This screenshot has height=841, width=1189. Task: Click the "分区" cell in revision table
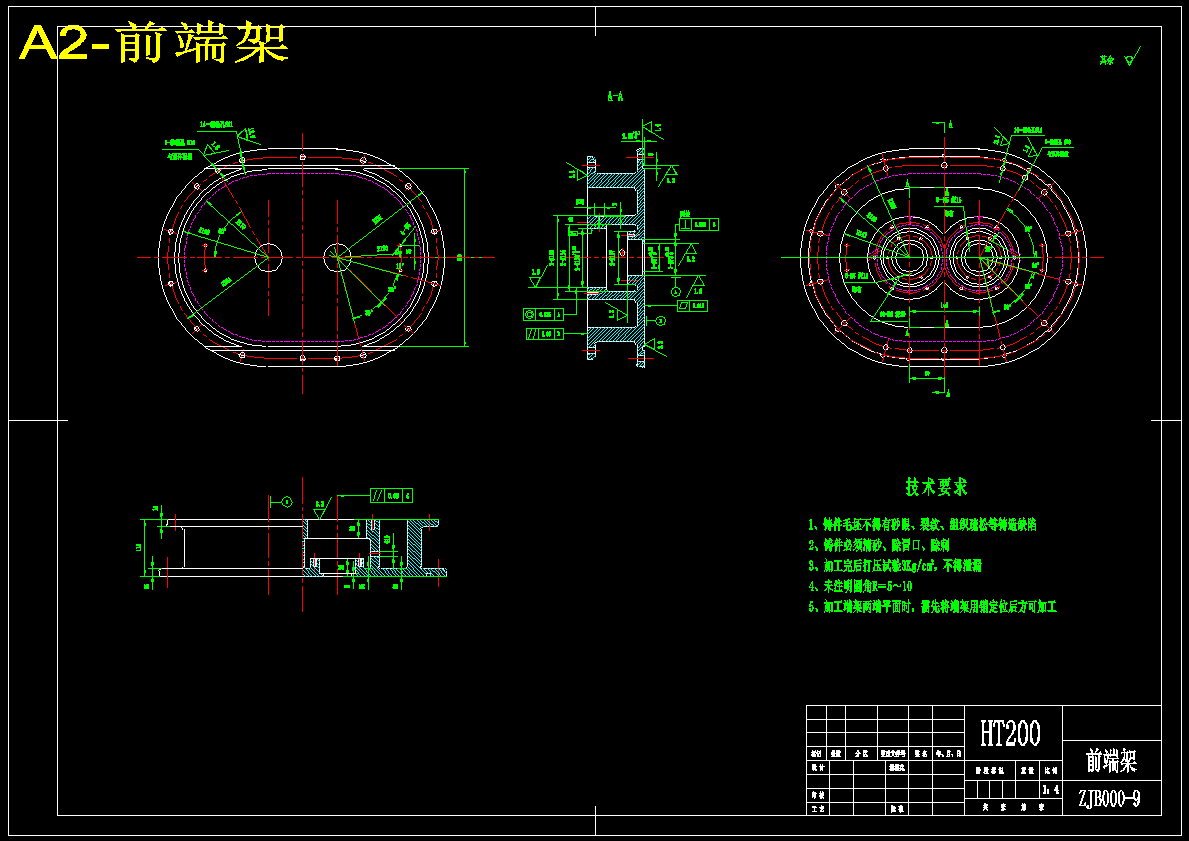coord(862,754)
